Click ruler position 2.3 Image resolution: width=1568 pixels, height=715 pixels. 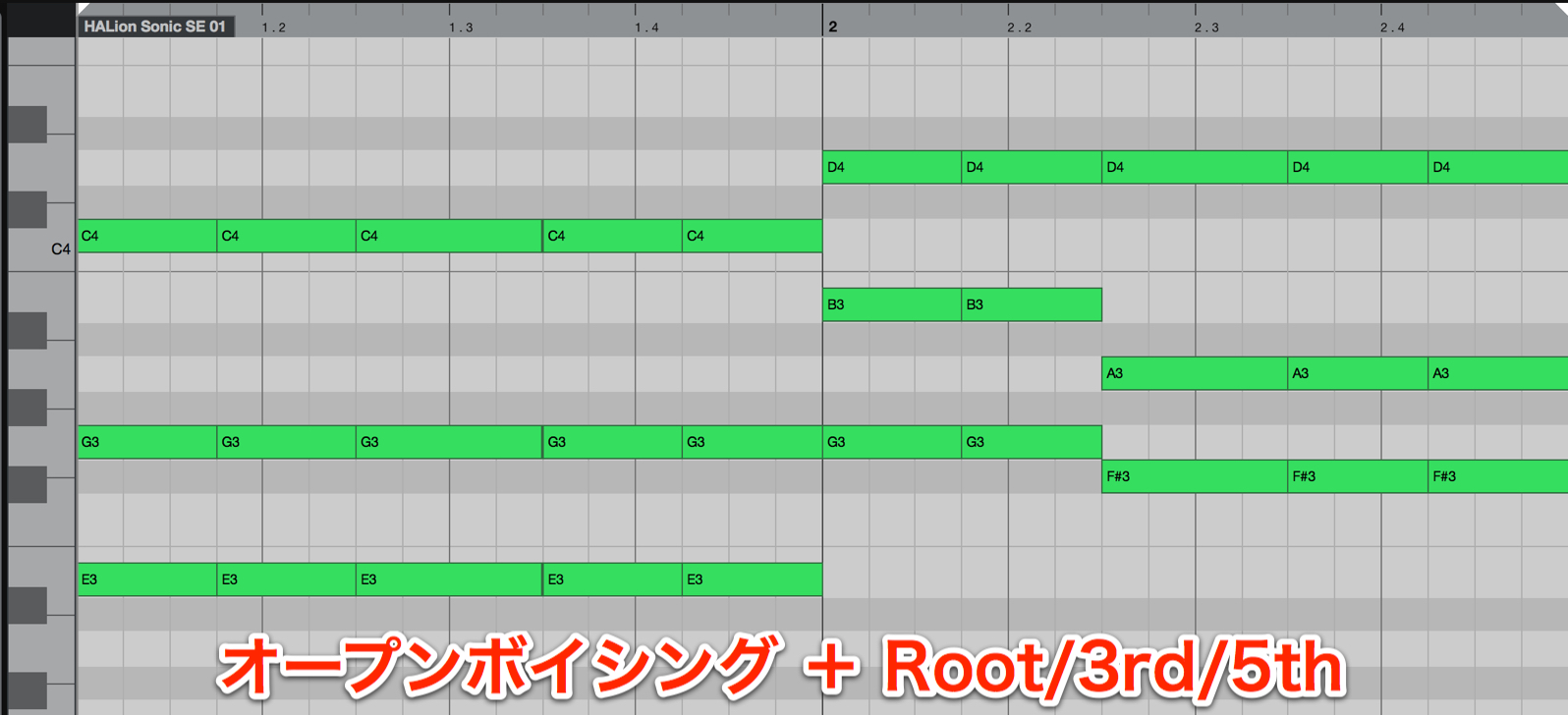pyautogui.click(x=1205, y=27)
